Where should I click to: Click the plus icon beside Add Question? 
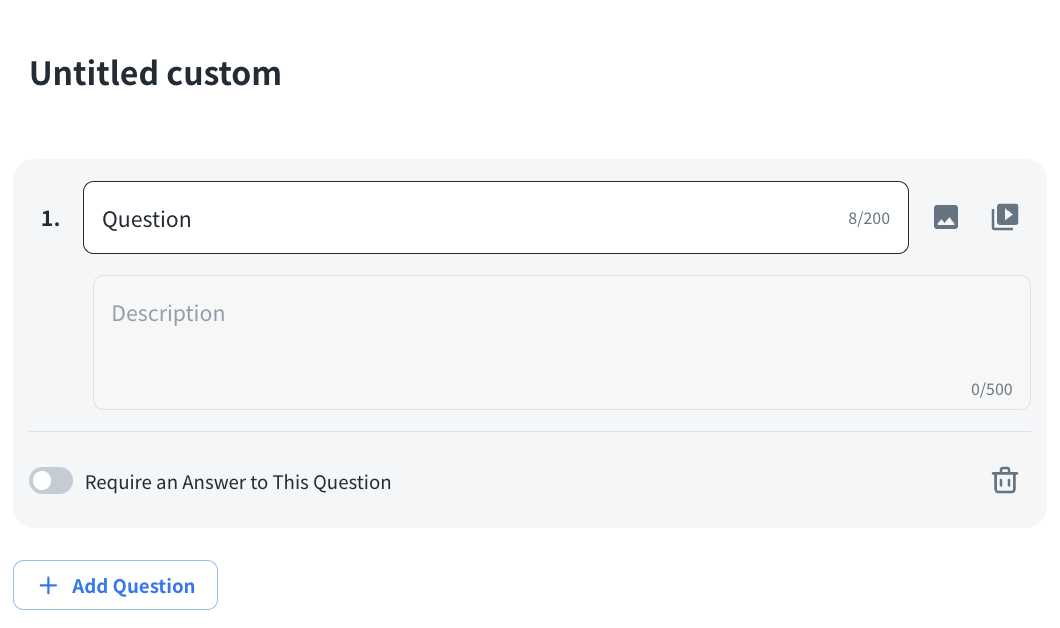click(48, 586)
